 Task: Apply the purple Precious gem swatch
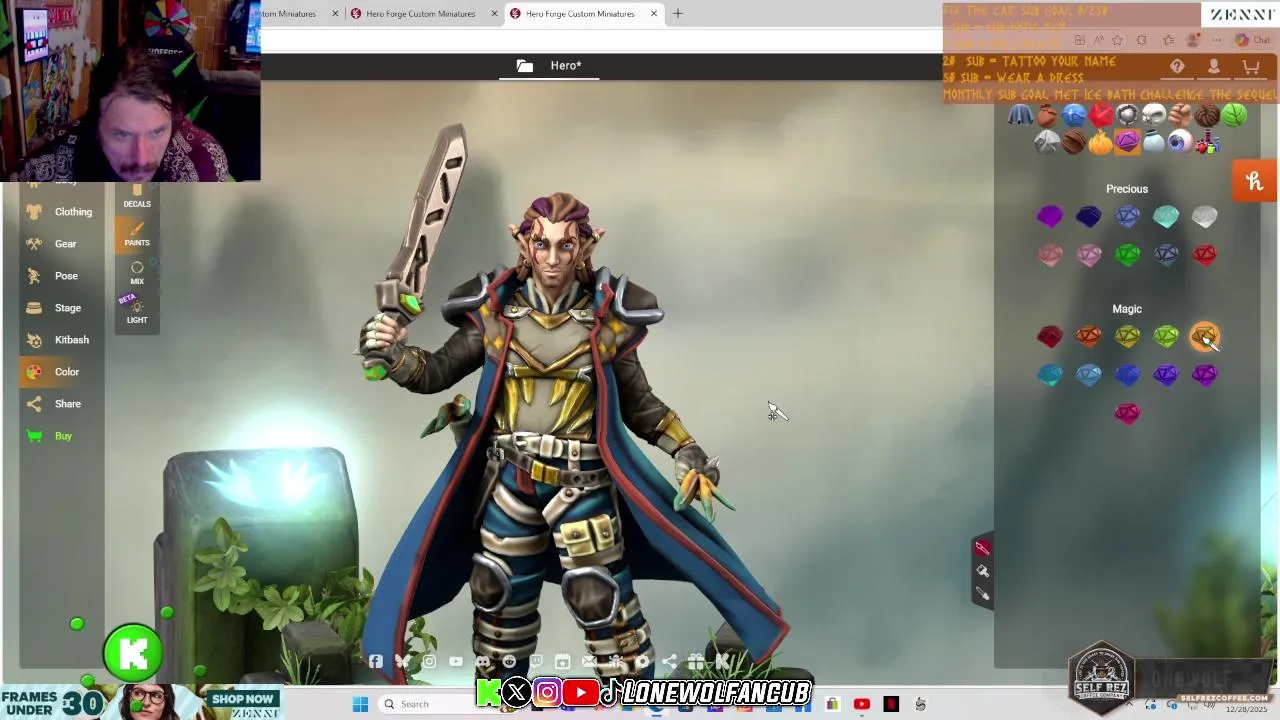tap(1049, 217)
